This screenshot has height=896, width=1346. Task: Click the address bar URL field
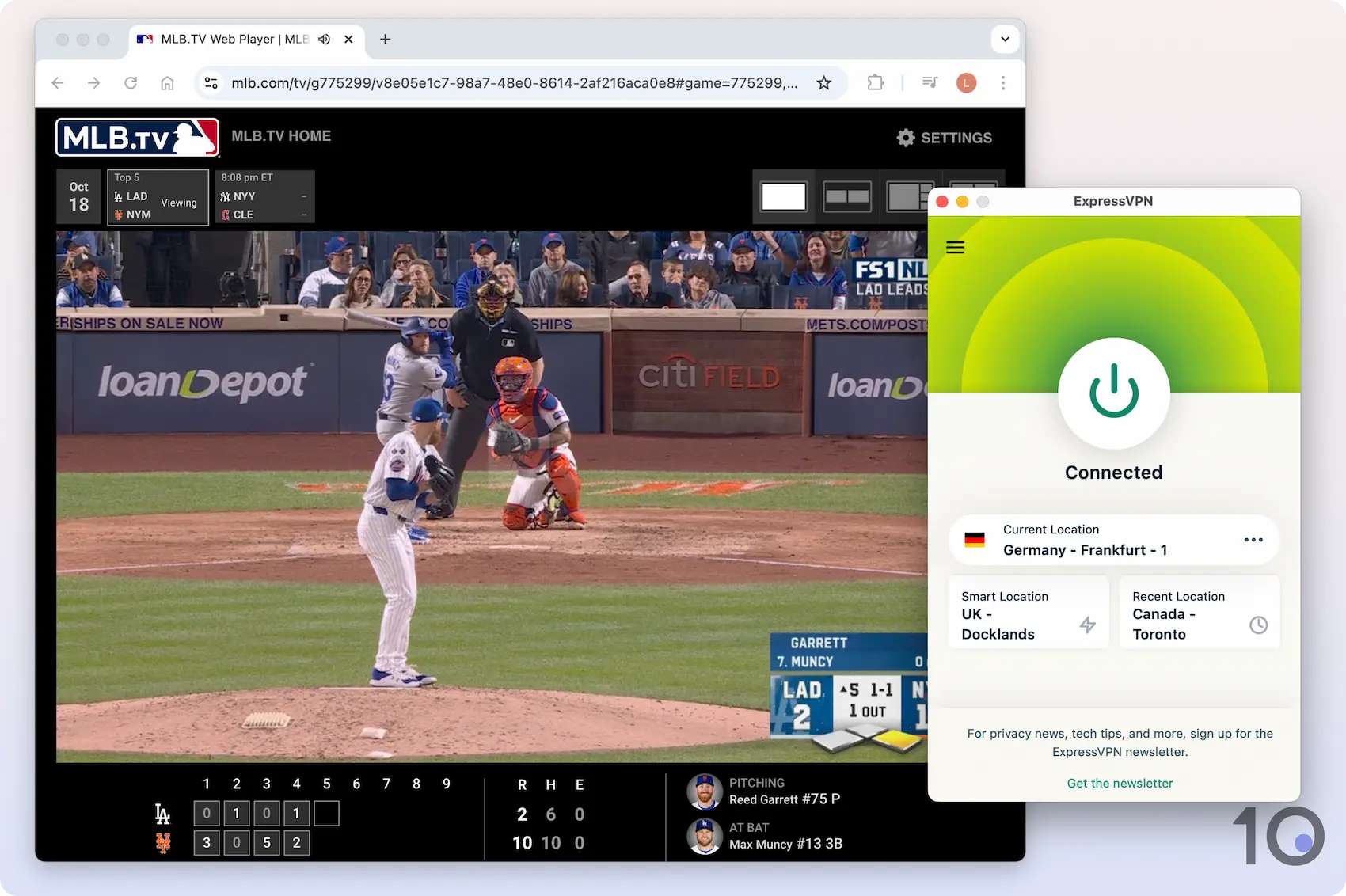pos(515,83)
